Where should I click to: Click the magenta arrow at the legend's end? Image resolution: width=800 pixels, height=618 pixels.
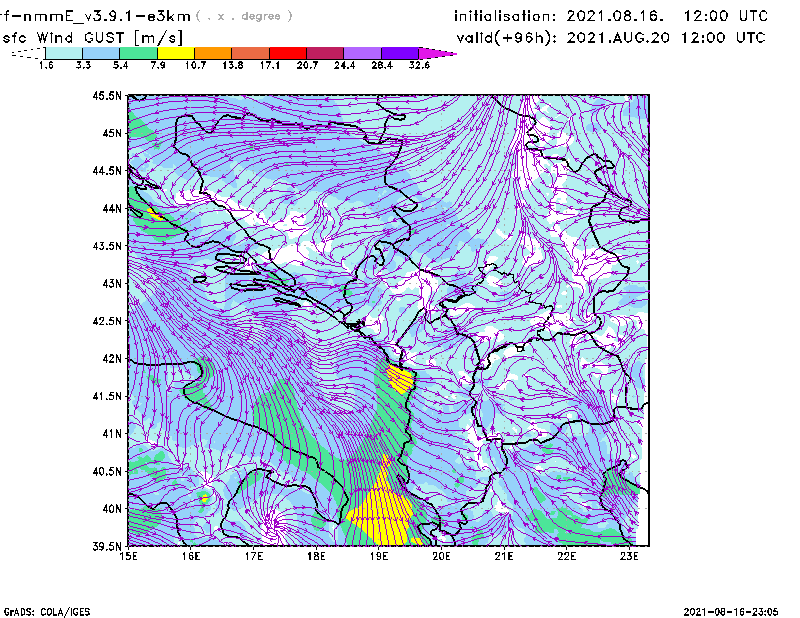pos(437,53)
